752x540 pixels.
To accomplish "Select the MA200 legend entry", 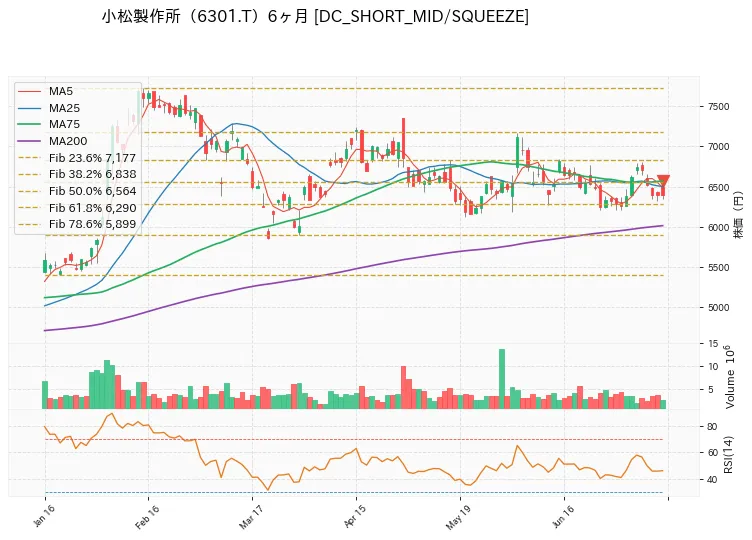I will pyautogui.click(x=52, y=141).
